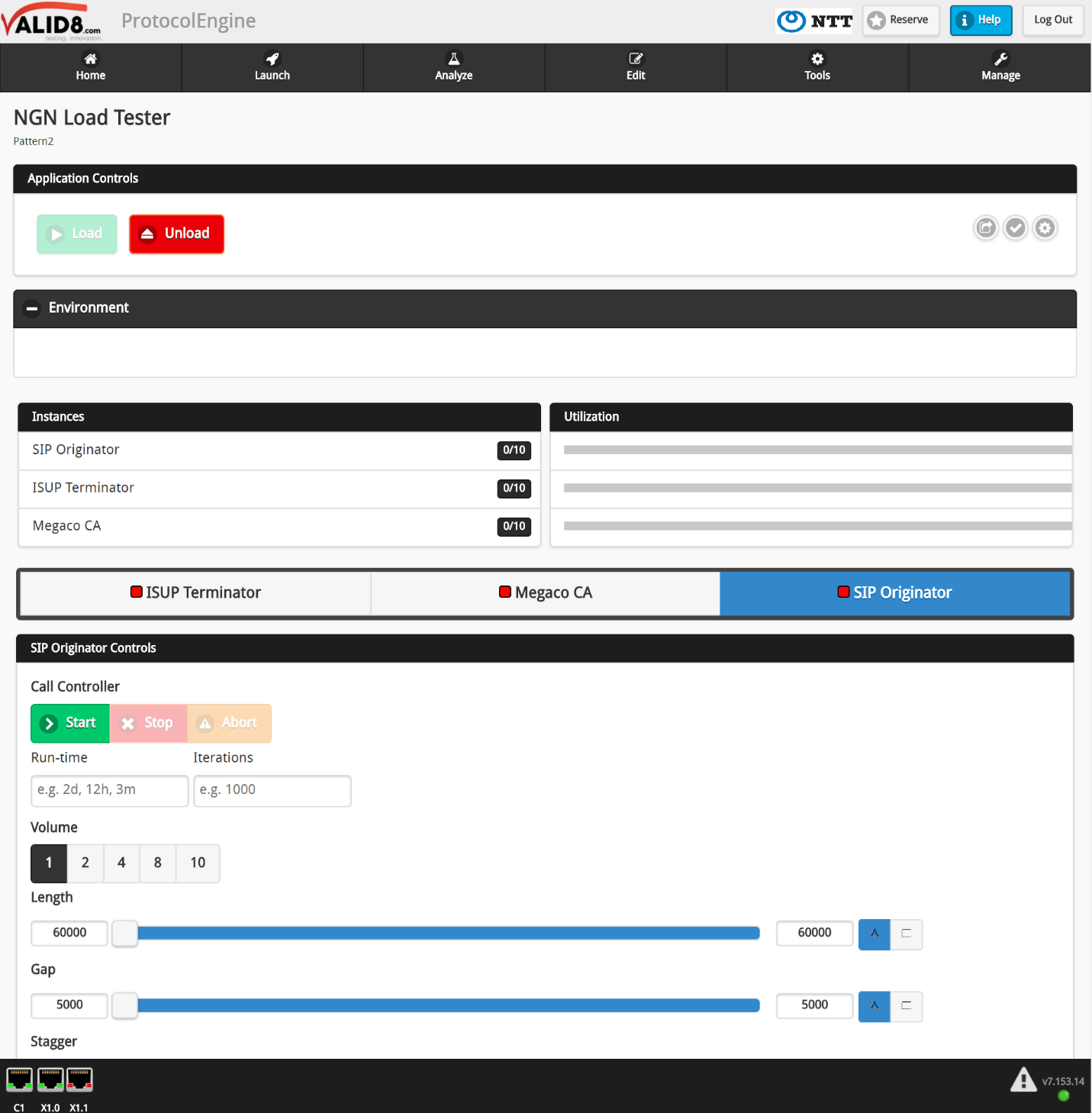Click the ISUP Terminator 0/10 badge
Viewport: 1092px width, 1113px height.
pos(514,489)
